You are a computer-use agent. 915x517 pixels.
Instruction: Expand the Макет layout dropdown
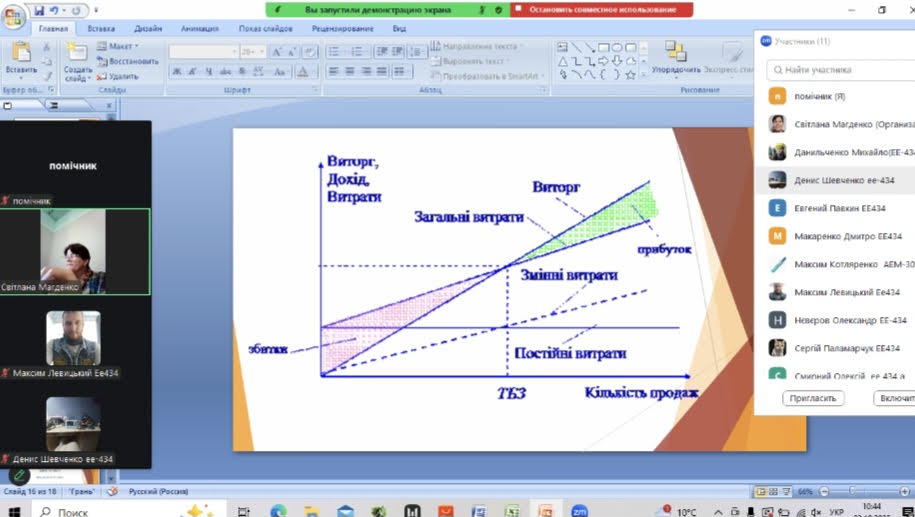click(122, 46)
